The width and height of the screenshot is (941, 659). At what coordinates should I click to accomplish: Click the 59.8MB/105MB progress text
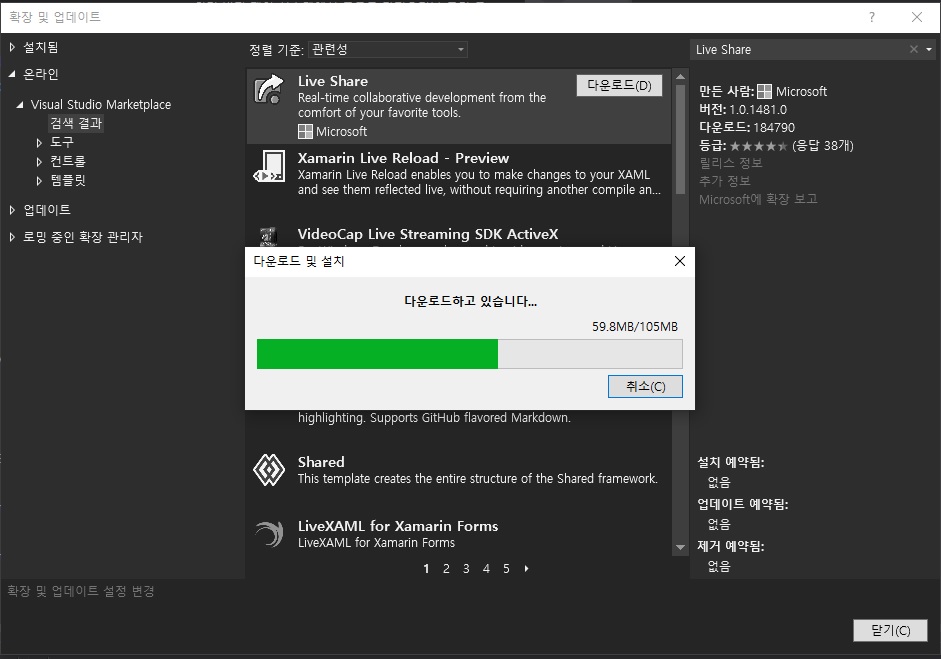pos(634,326)
